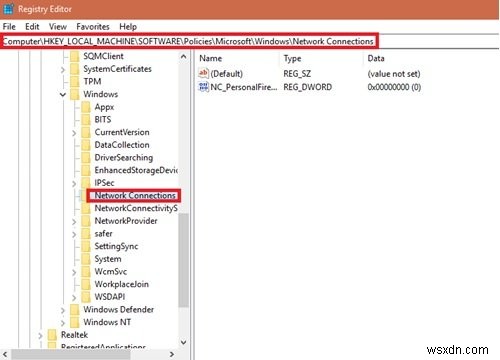This screenshot has width=500, height=360.
Task: Select the Appx folder icon
Action: coord(86,107)
